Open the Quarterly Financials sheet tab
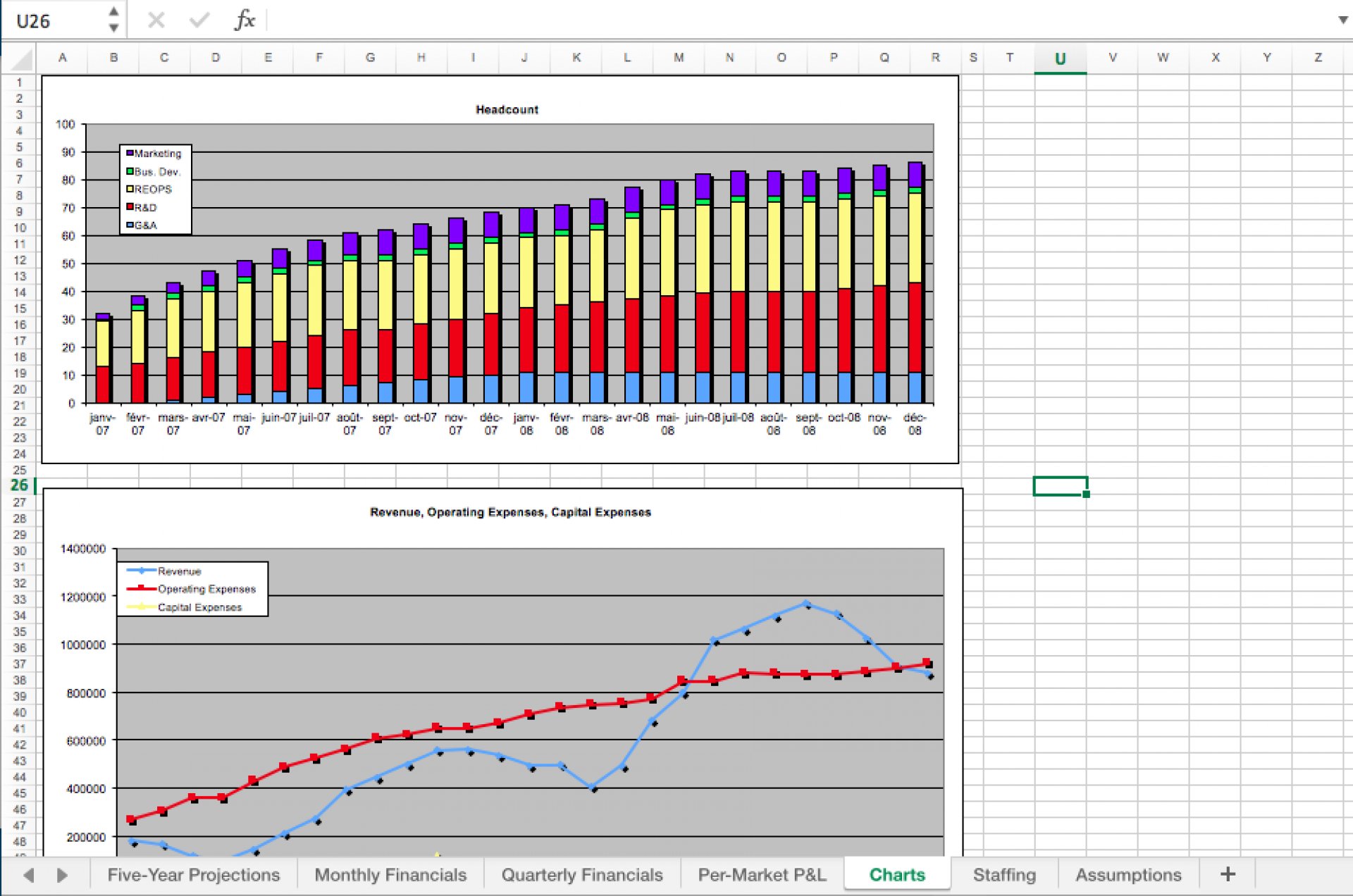Image resolution: width=1353 pixels, height=896 pixels. tap(582, 875)
